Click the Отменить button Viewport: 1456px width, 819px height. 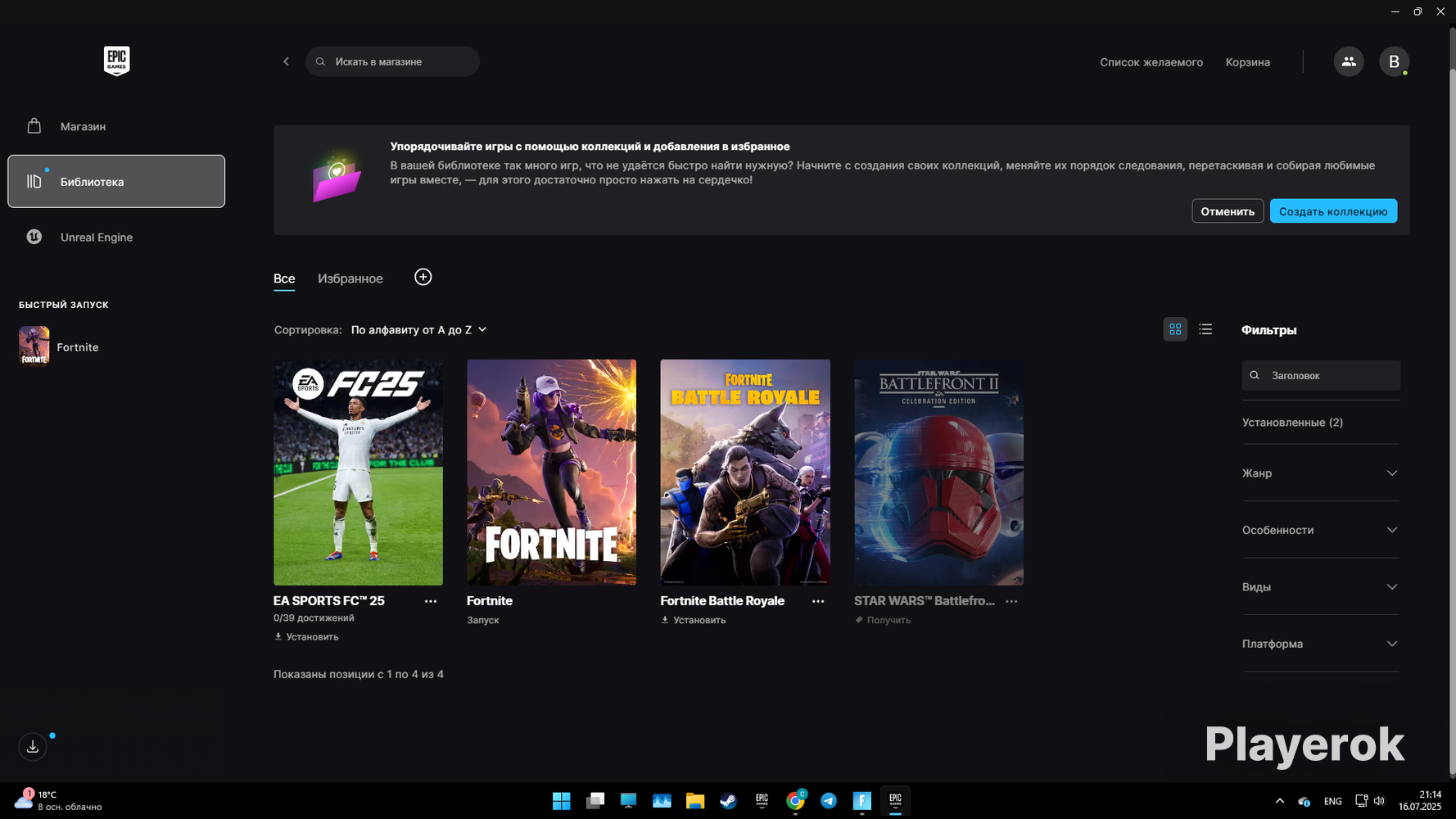click(x=1228, y=211)
